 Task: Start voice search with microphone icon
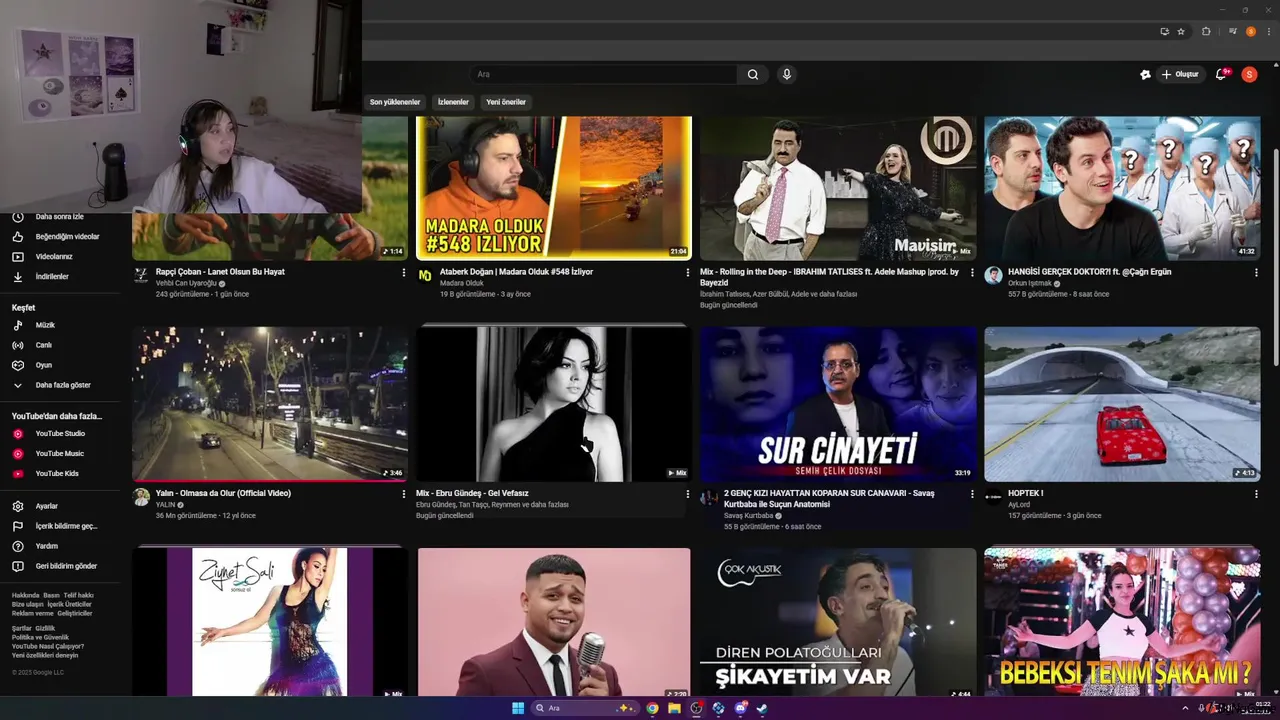click(x=787, y=74)
